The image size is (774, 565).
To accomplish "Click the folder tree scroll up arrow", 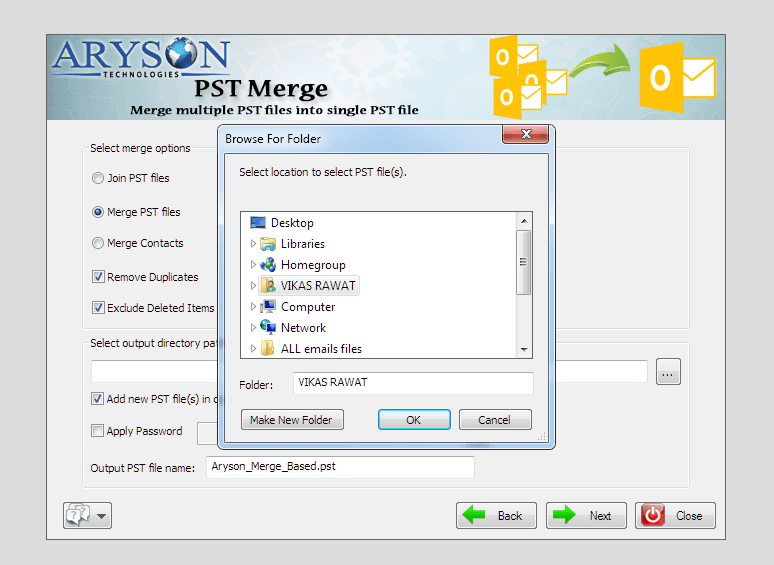I will (x=524, y=221).
